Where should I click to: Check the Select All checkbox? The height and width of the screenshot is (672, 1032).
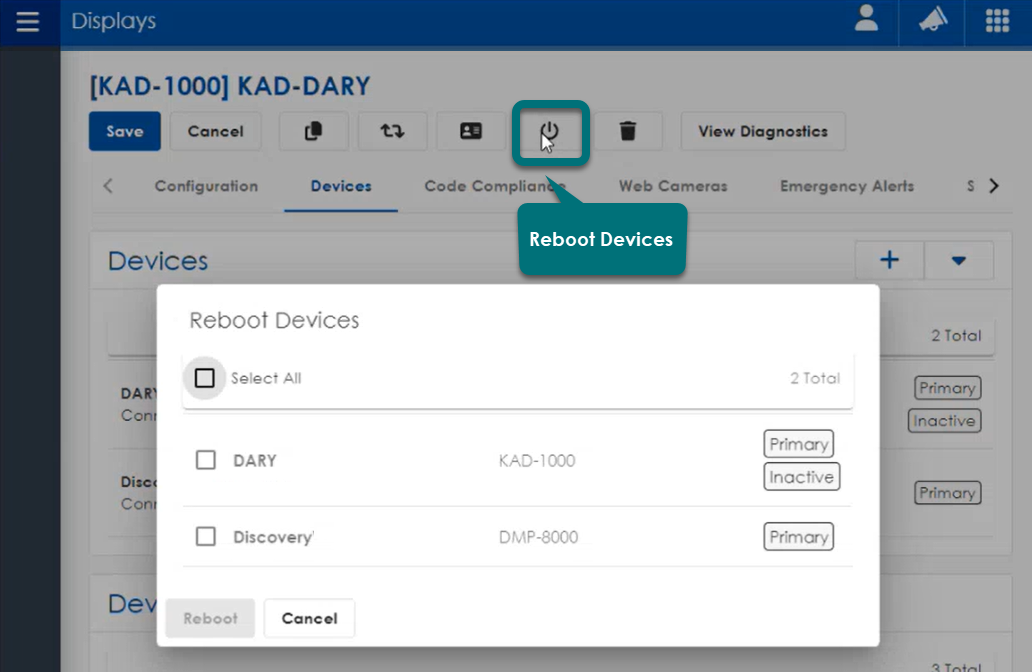pos(205,378)
